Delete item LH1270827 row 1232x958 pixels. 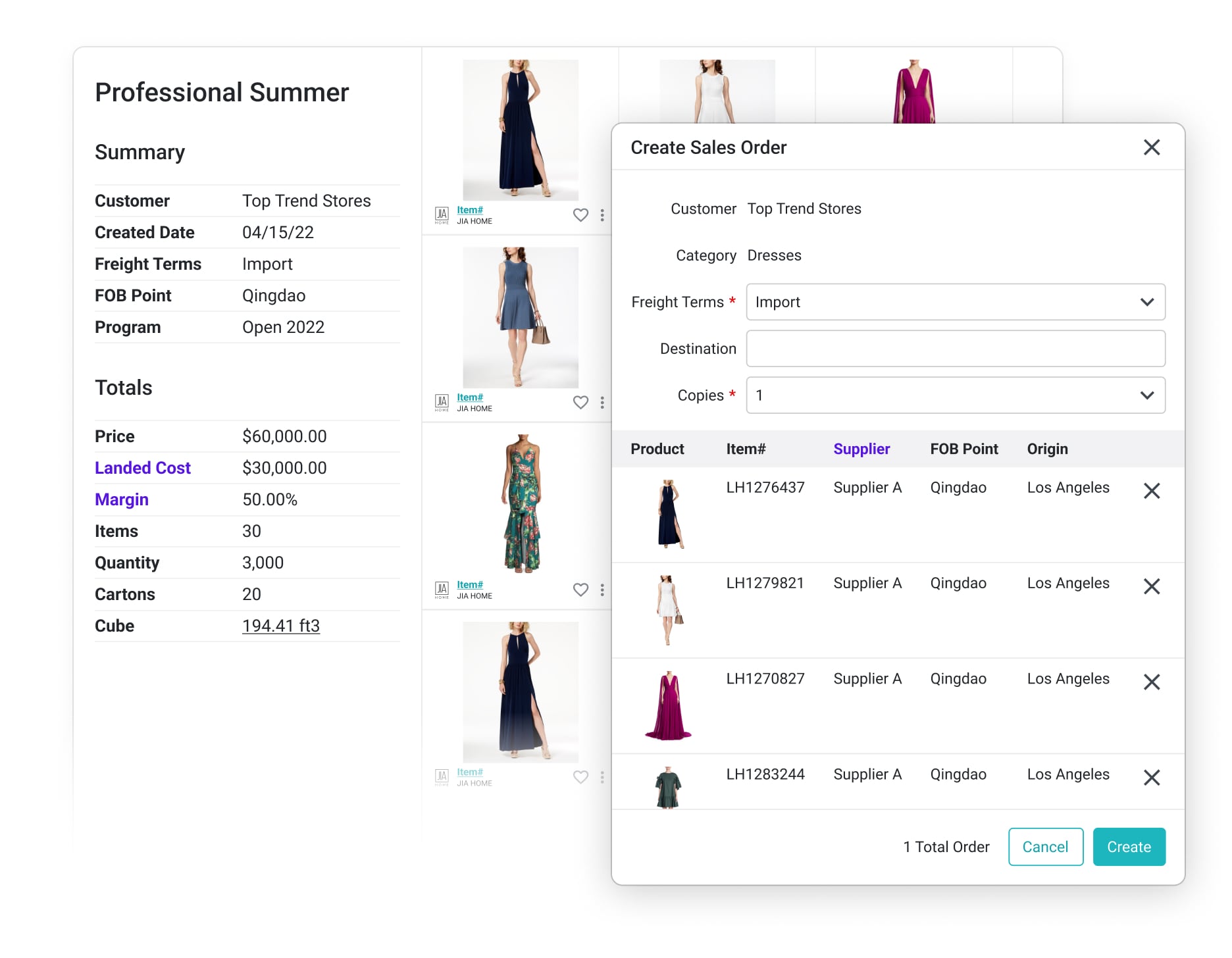[1151, 682]
